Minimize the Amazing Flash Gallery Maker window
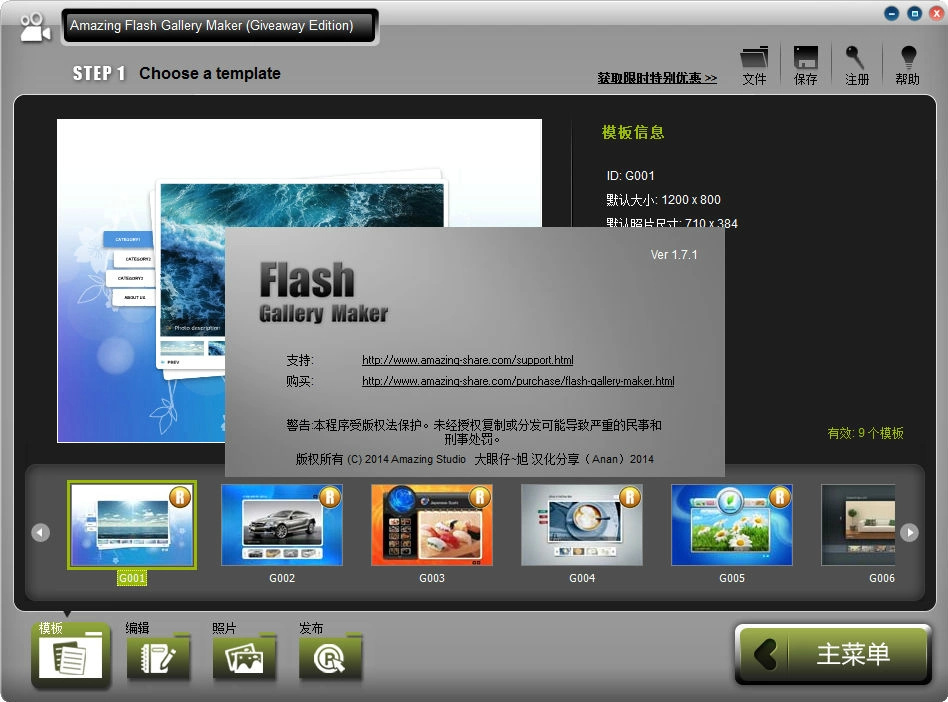This screenshot has width=948, height=702. (x=891, y=13)
